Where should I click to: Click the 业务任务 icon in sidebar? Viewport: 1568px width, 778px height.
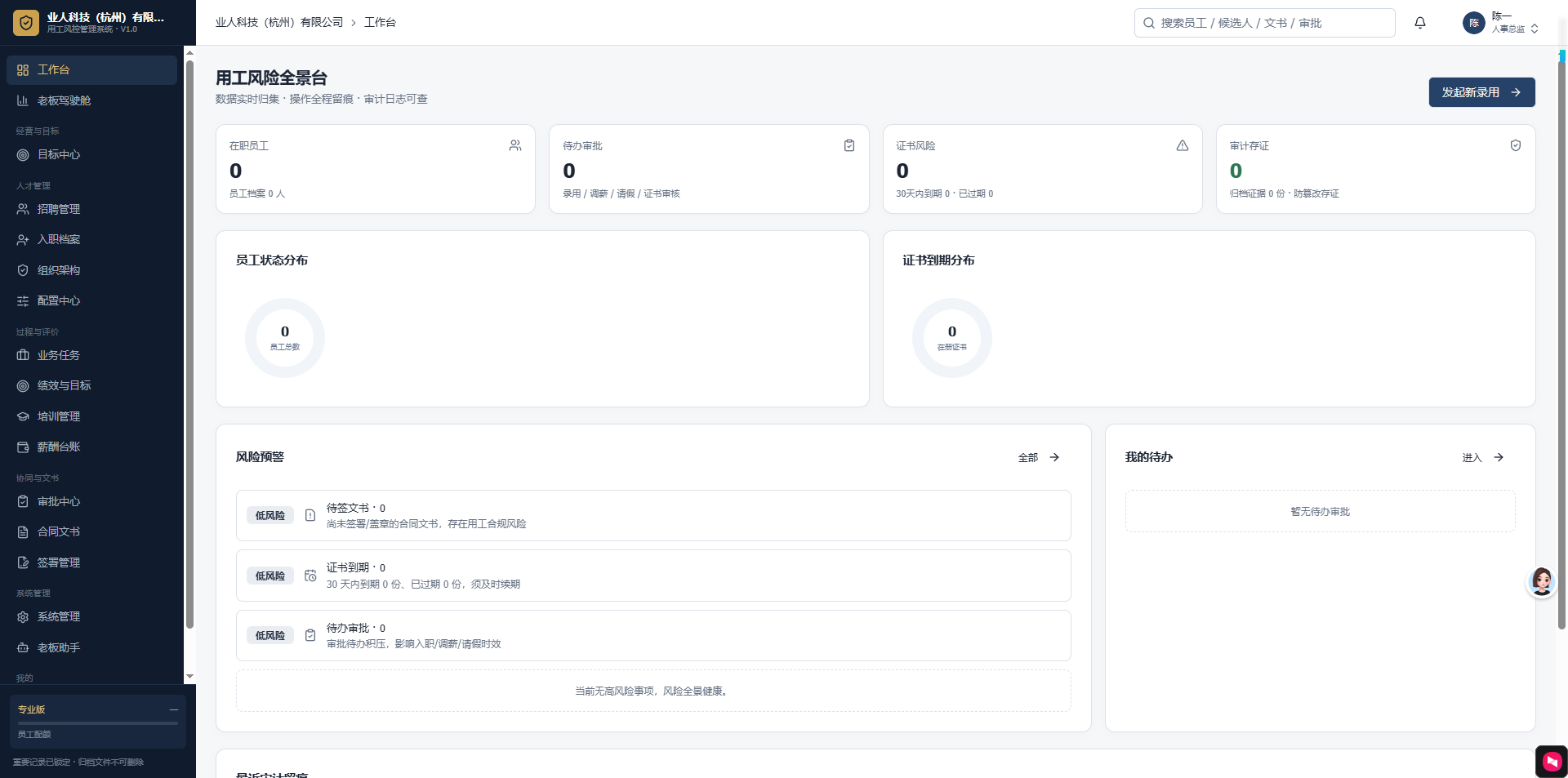pos(23,355)
